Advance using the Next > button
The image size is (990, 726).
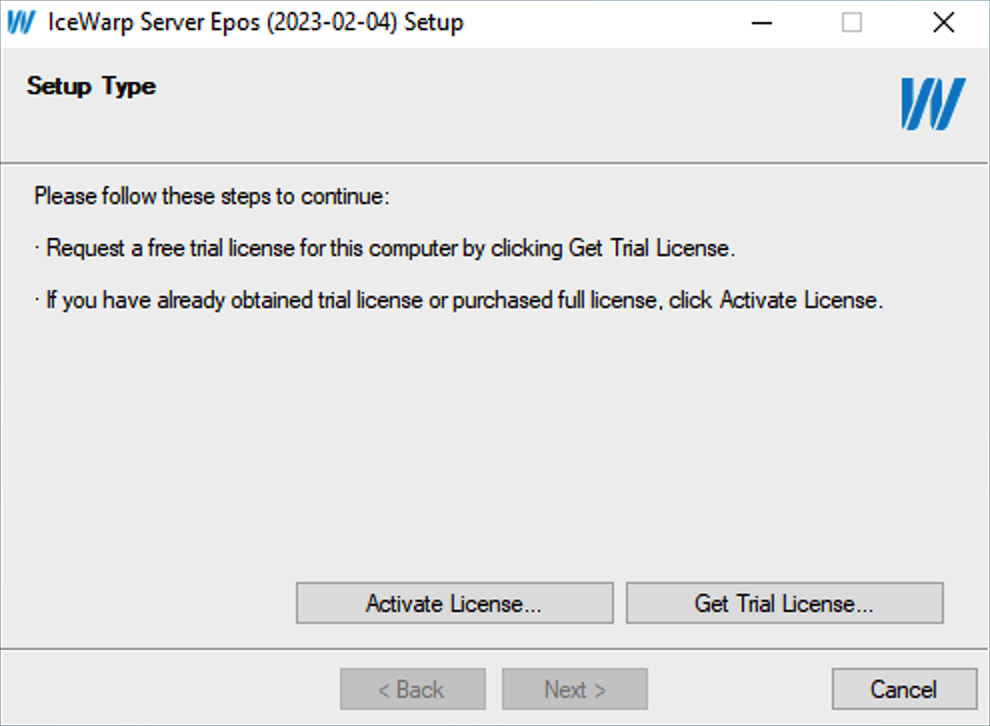tap(575, 689)
